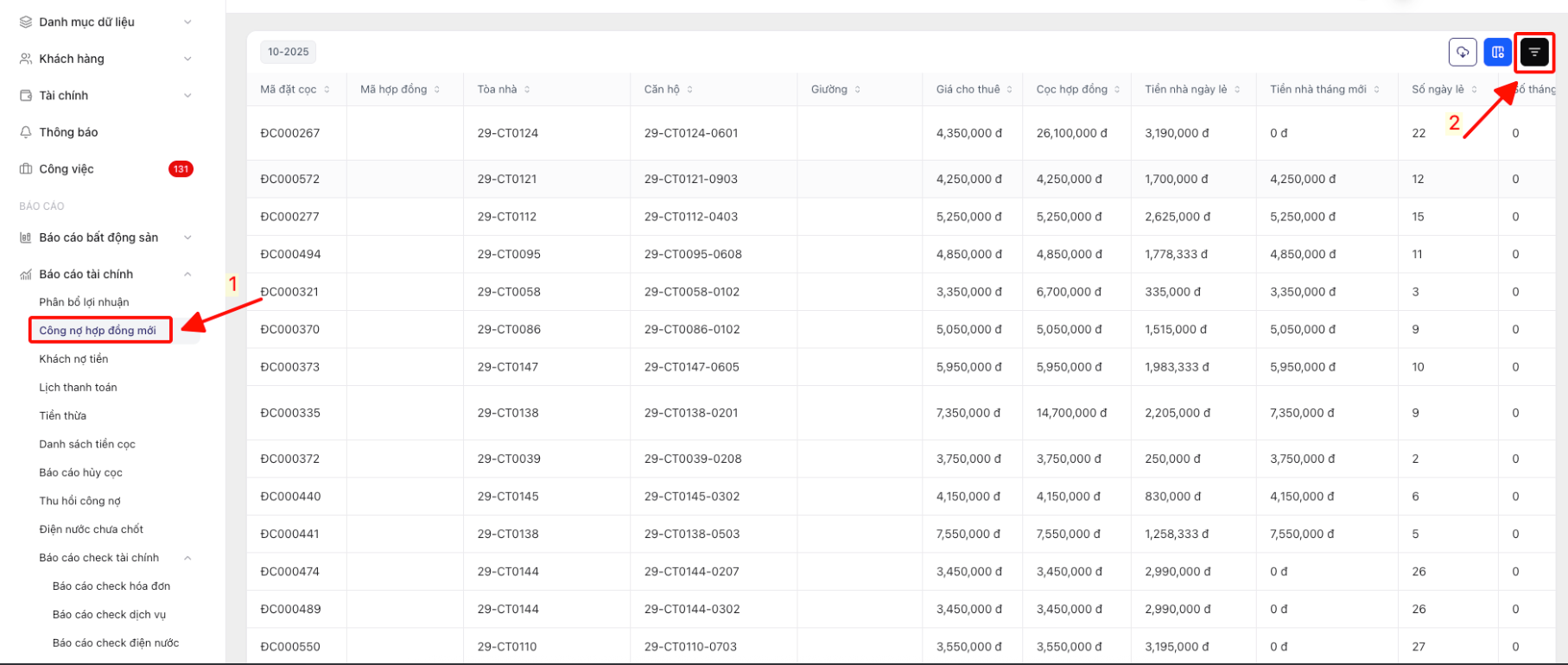Click the Thông báo bell icon
The image size is (1568, 665).
click(26, 132)
